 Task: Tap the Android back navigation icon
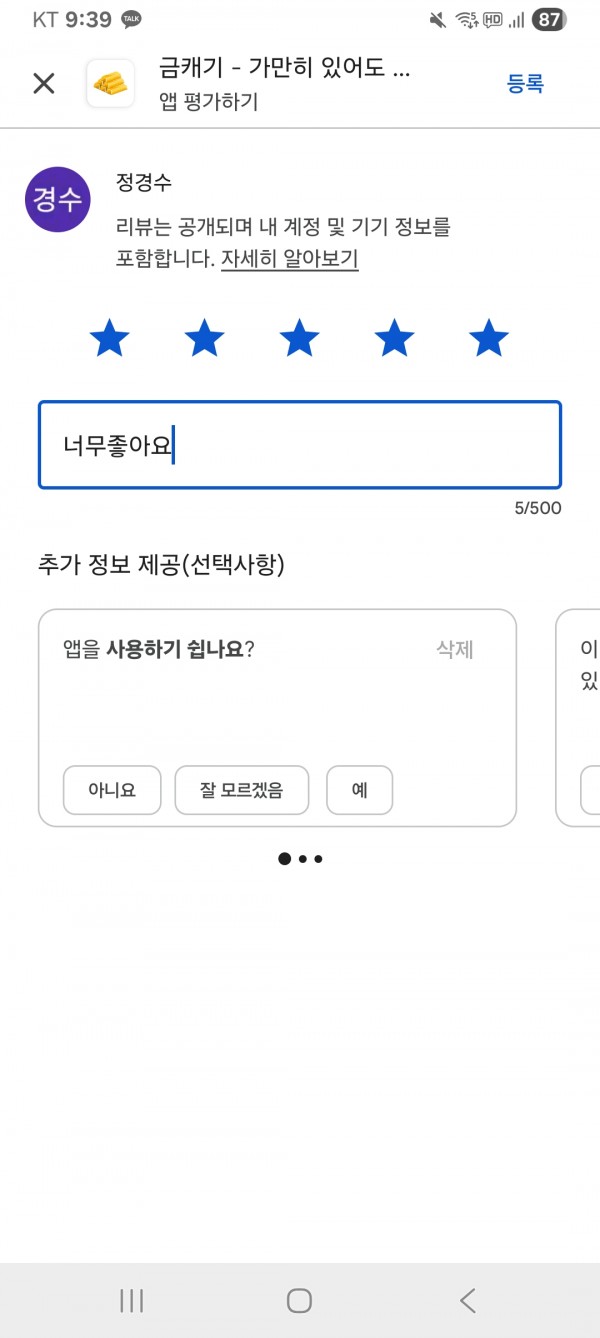467,1300
